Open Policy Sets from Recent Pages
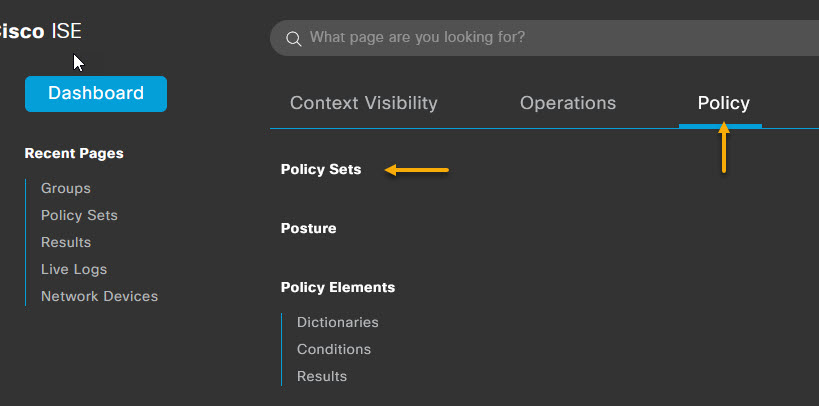 point(79,215)
